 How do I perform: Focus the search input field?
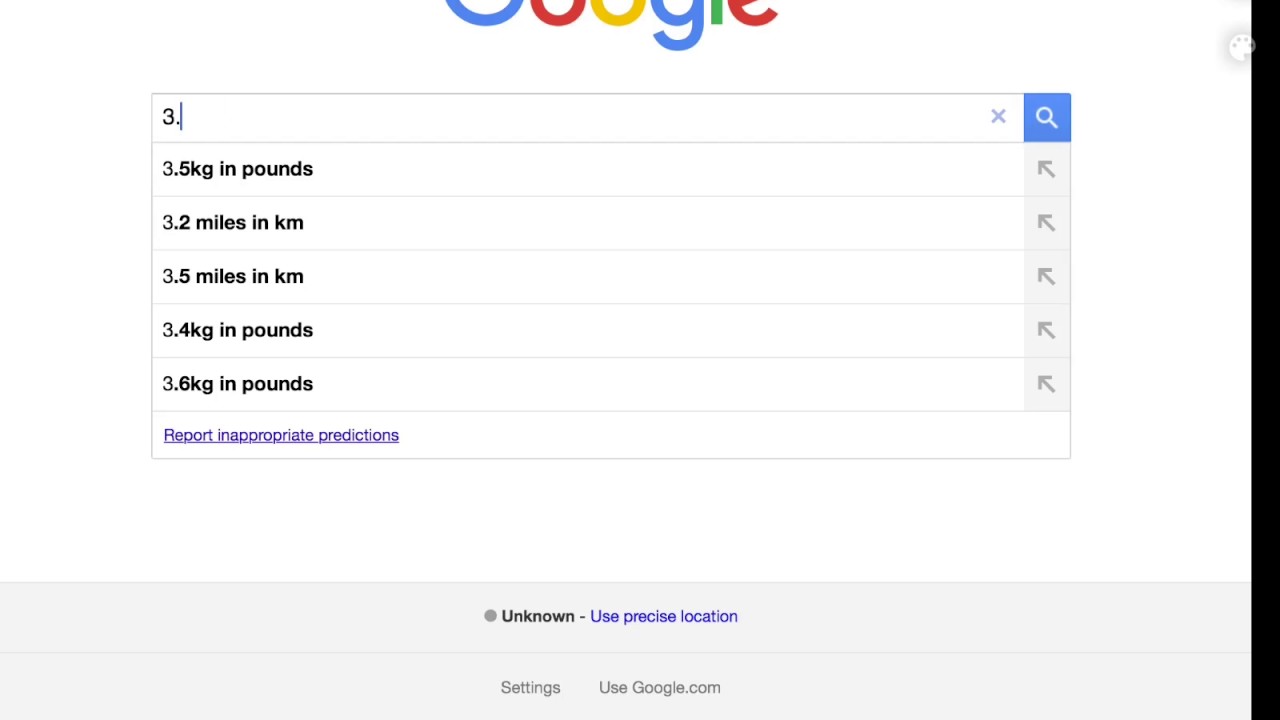570,117
